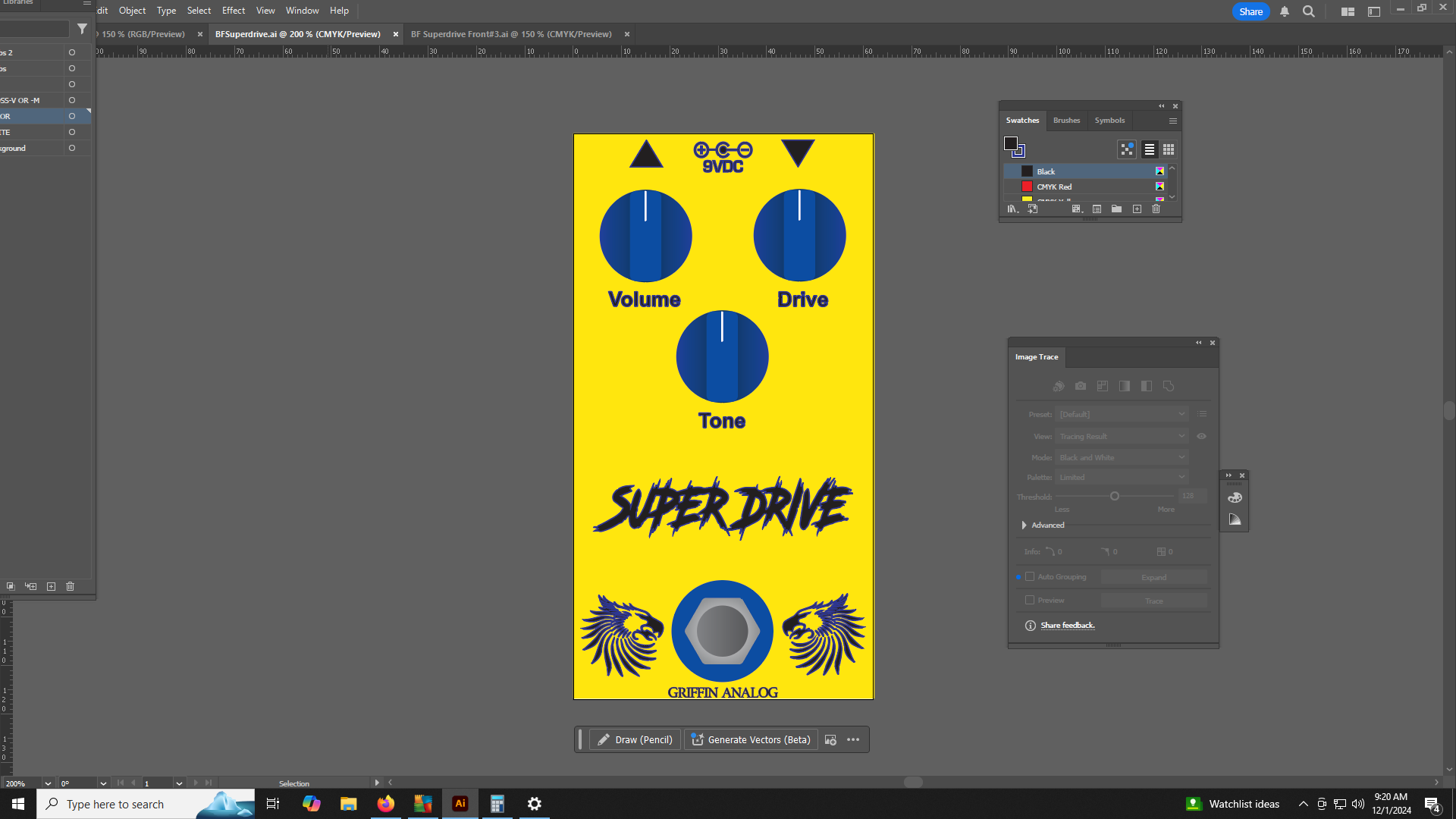
Task: Enable Preview checkbox in Image Trace
Action: click(1030, 600)
